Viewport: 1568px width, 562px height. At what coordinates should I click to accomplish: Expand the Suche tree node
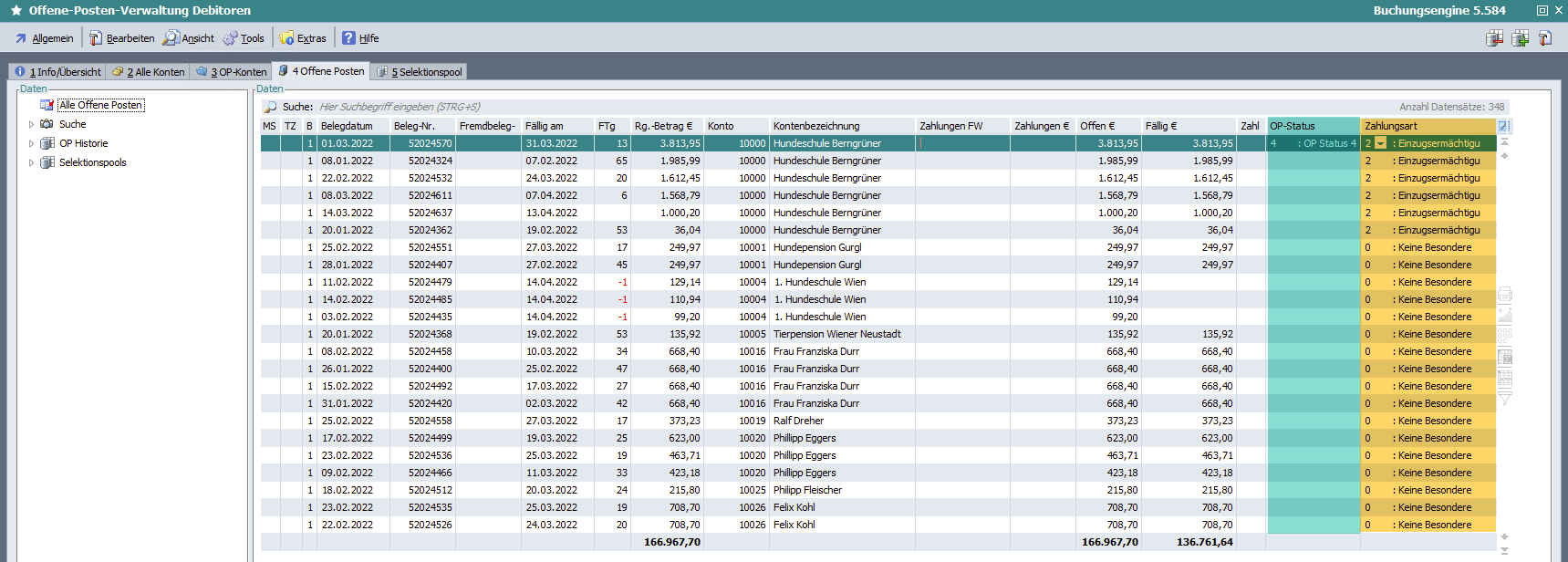pos(31,124)
